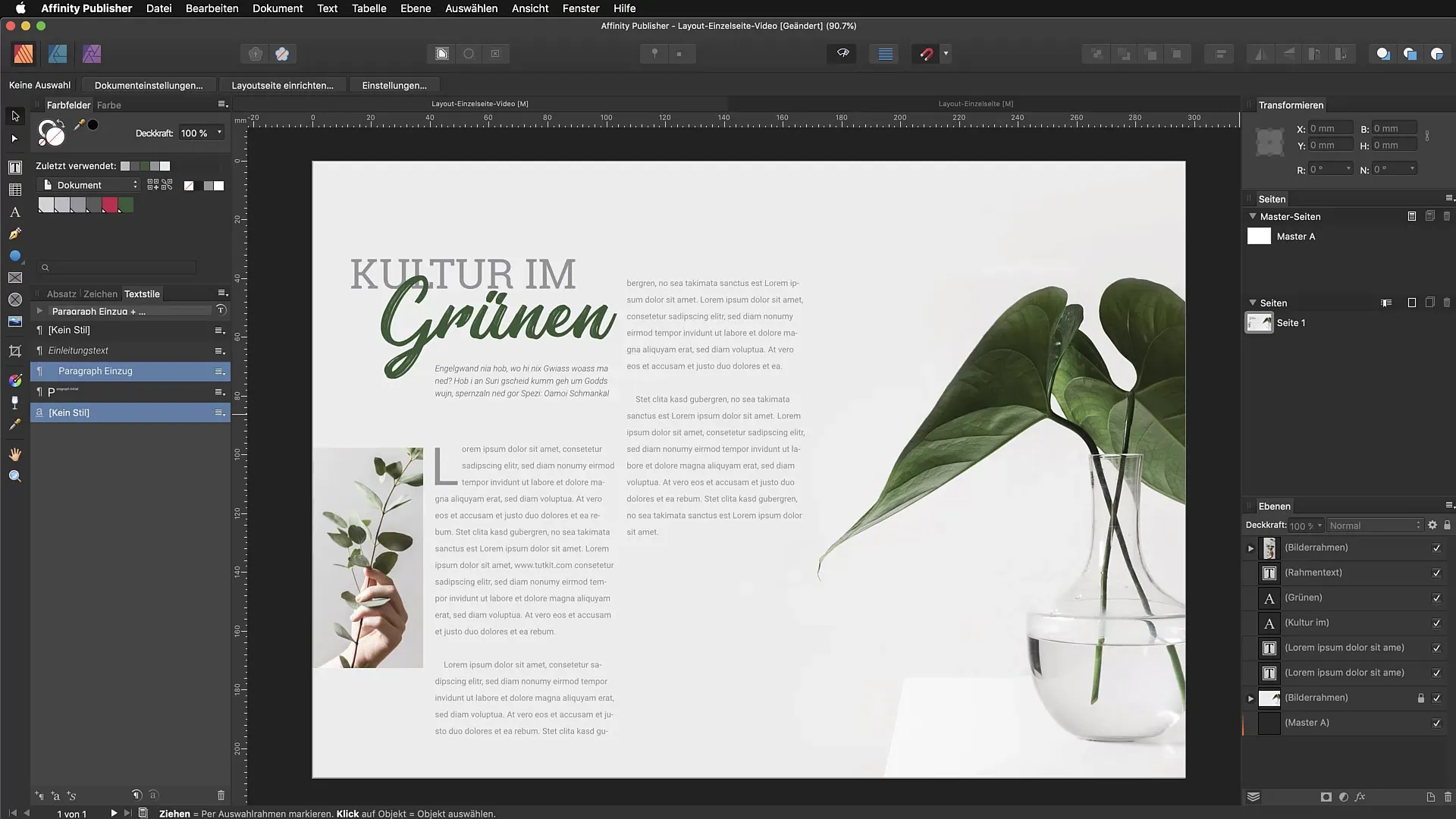Collapse the Seiten pages section
This screenshot has width=1456, height=819.
pos(1253,303)
